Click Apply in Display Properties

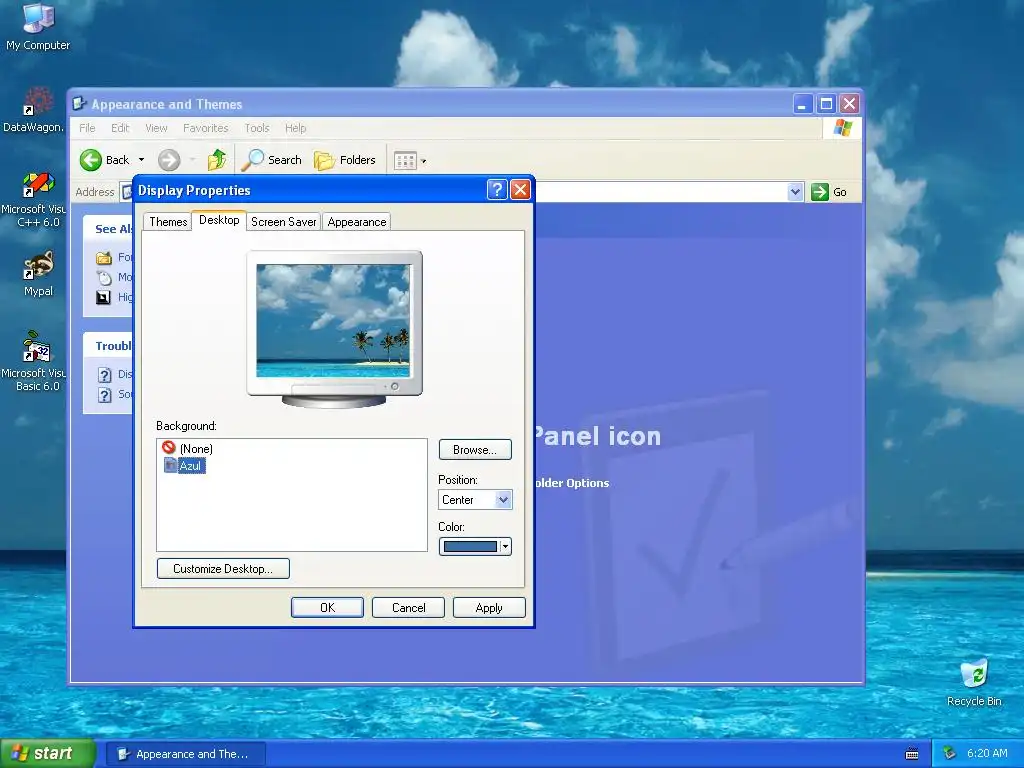(489, 608)
